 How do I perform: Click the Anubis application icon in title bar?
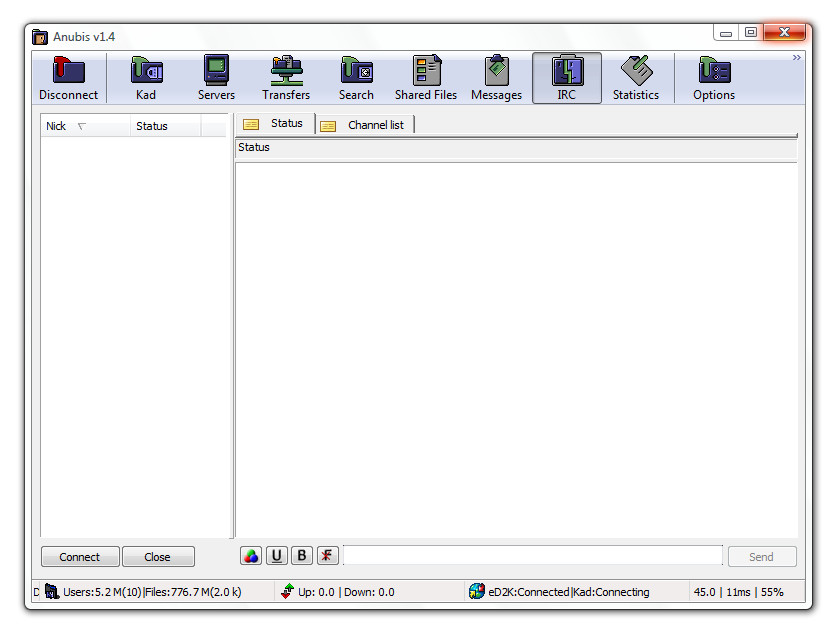coord(40,37)
